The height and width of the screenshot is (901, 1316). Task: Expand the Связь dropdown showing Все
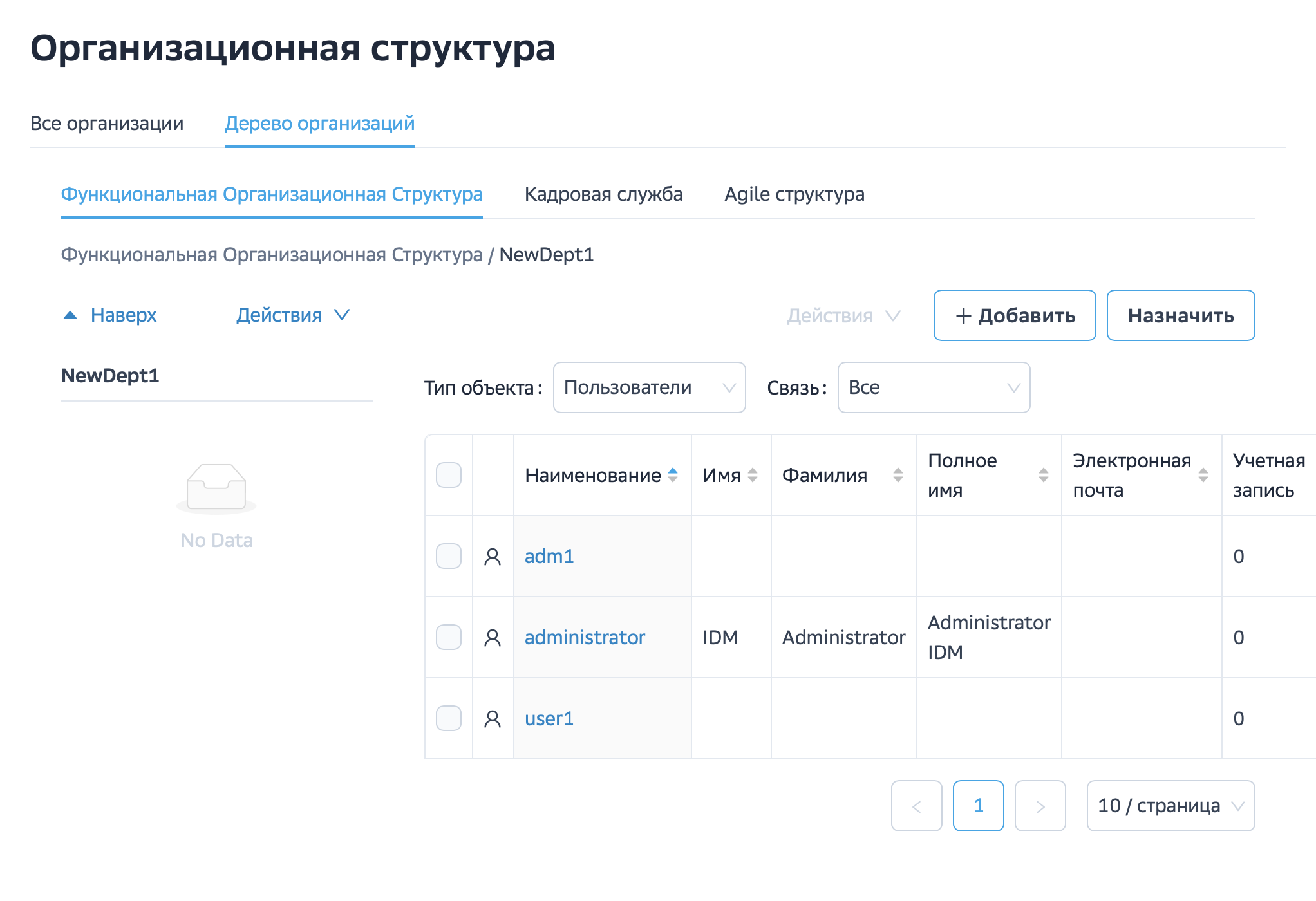pos(933,387)
